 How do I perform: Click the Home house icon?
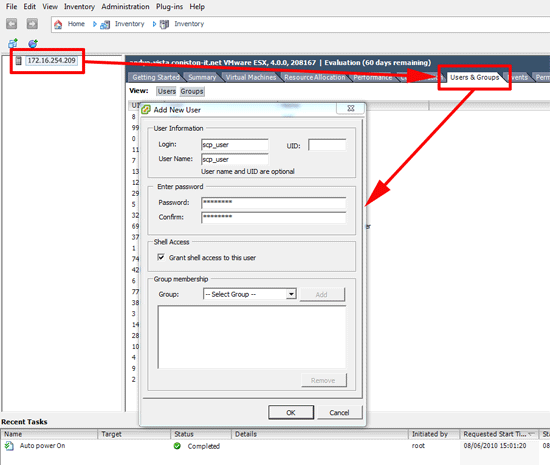[58, 24]
